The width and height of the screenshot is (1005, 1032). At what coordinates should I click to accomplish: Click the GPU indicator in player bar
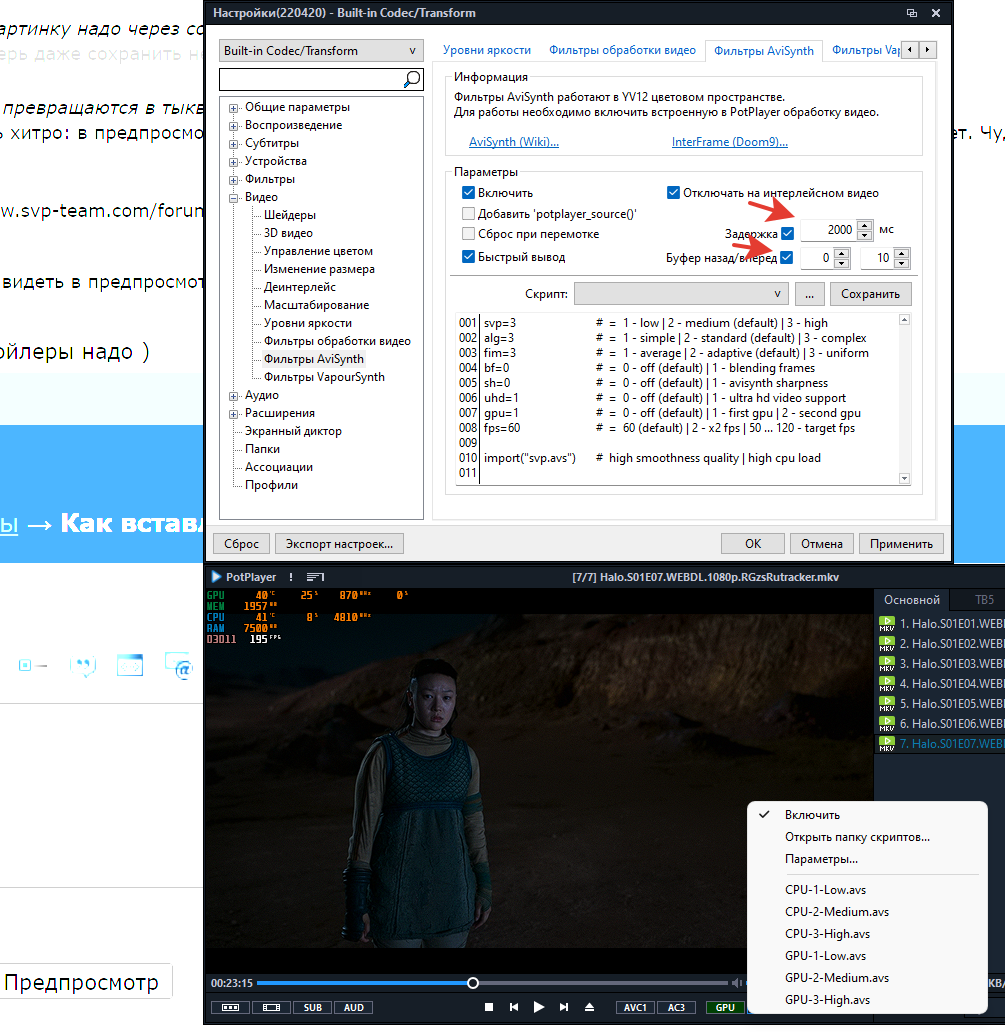tap(725, 1008)
